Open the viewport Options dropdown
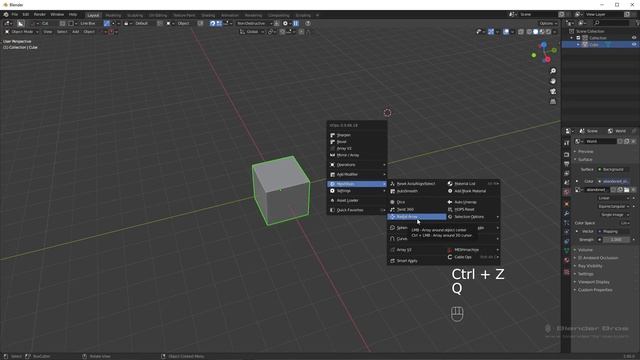The image size is (640, 360). (x=548, y=23)
